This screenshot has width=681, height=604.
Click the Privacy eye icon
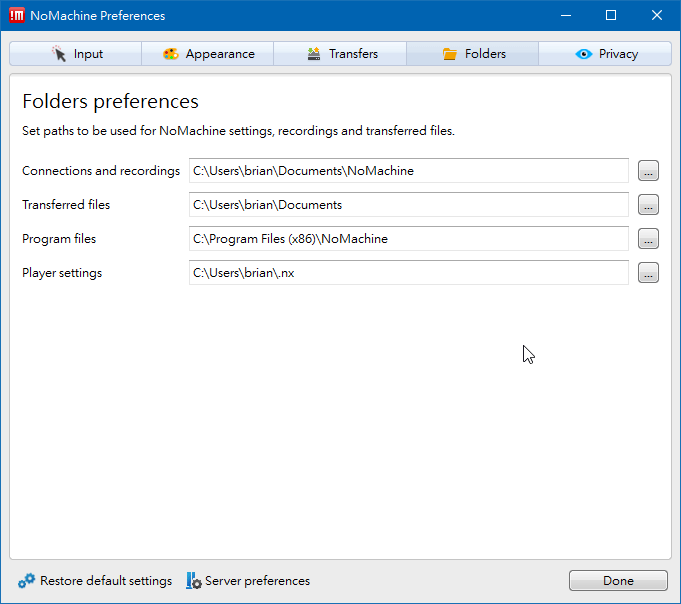point(584,54)
